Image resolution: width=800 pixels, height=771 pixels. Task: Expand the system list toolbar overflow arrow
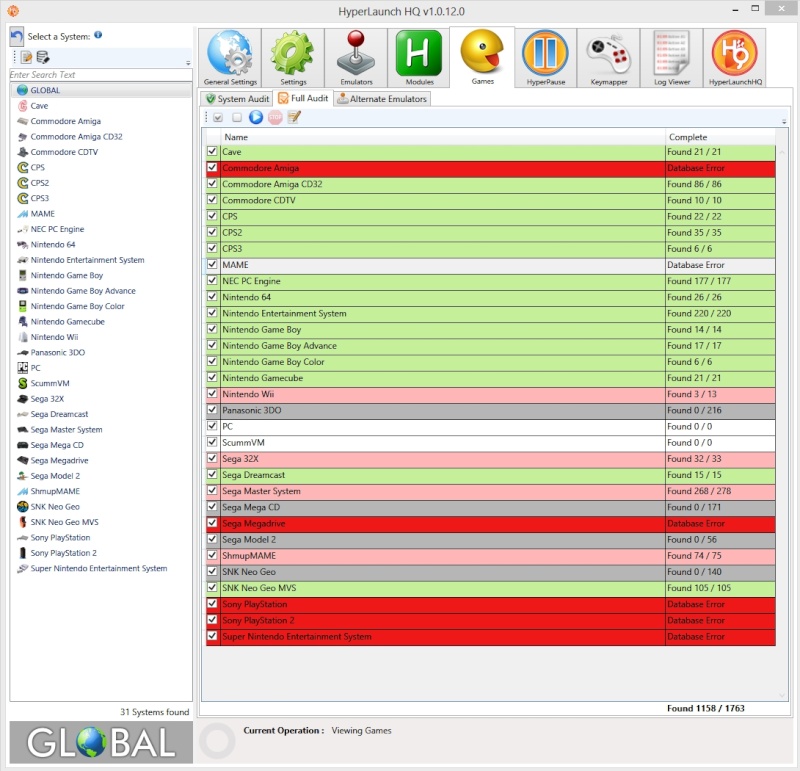tap(188, 63)
